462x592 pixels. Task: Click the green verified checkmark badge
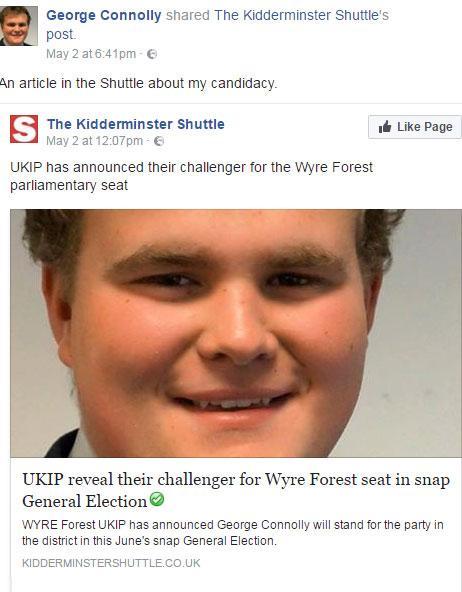click(157, 499)
